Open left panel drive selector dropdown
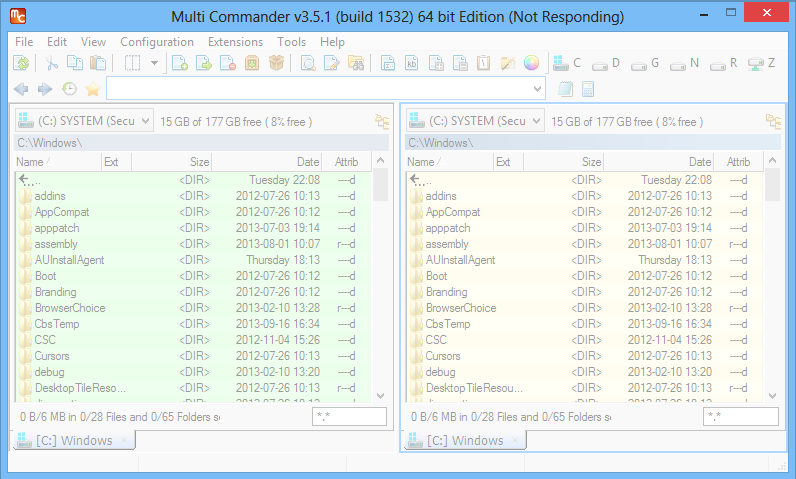Screen dimensions: 796x479 [x=84, y=121]
